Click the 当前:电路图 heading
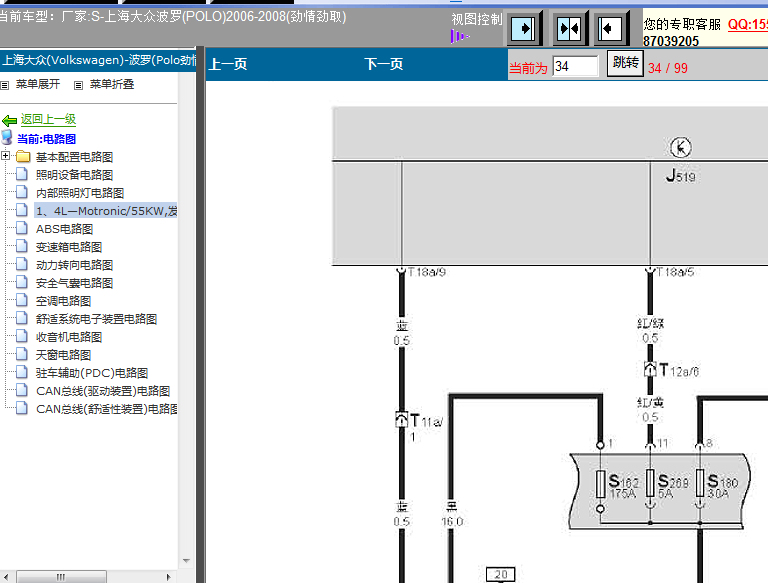 click(47, 139)
